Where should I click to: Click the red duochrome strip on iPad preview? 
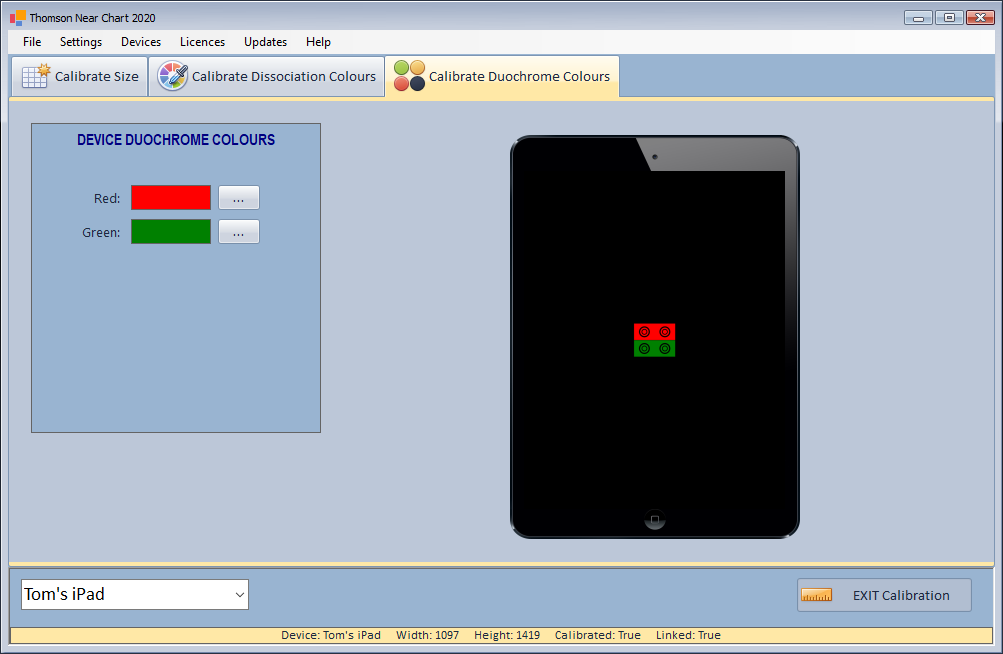pyautogui.click(x=655, y=331)
